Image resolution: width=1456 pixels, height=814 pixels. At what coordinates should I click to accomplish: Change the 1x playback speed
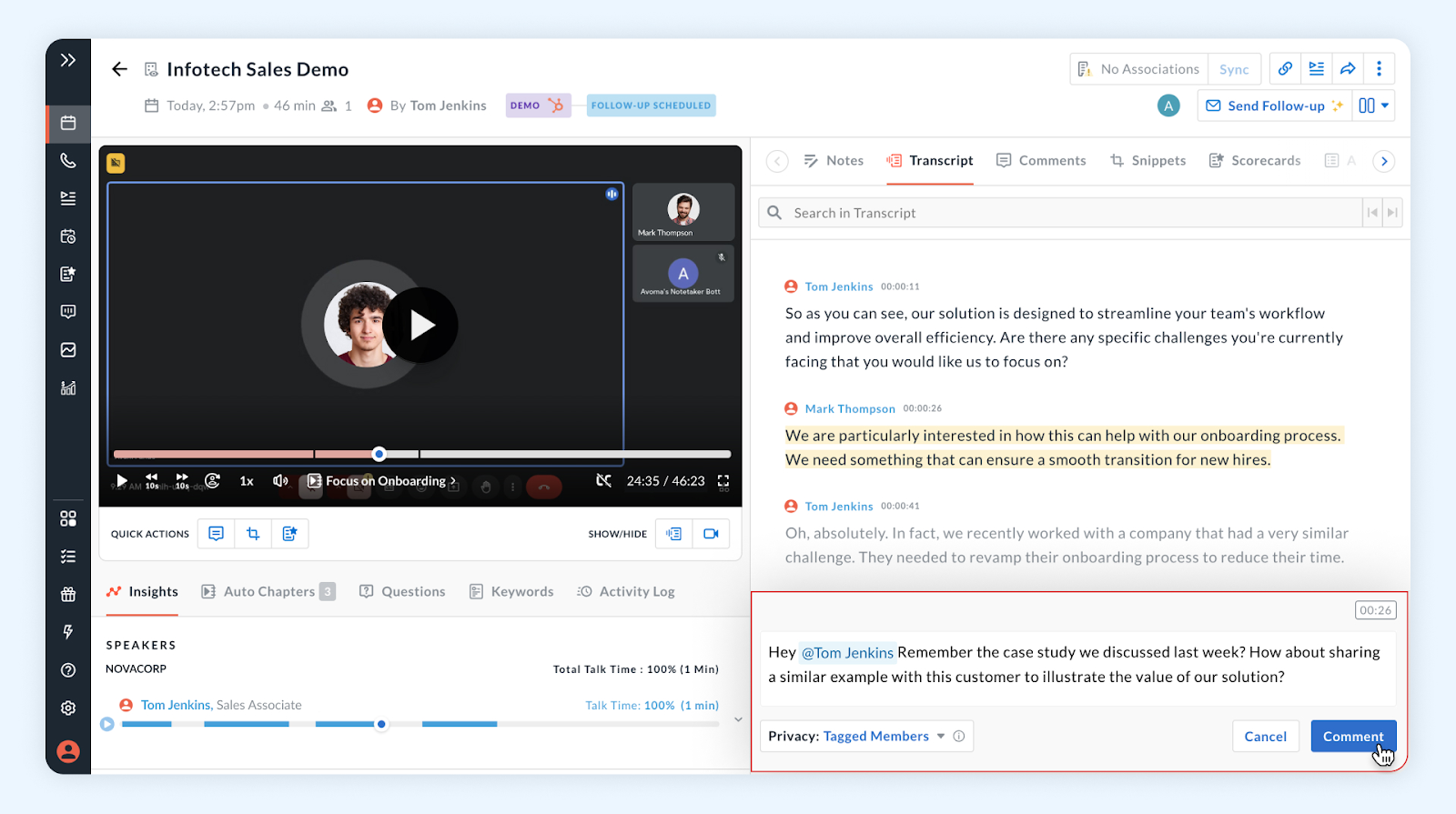point(247,481)
